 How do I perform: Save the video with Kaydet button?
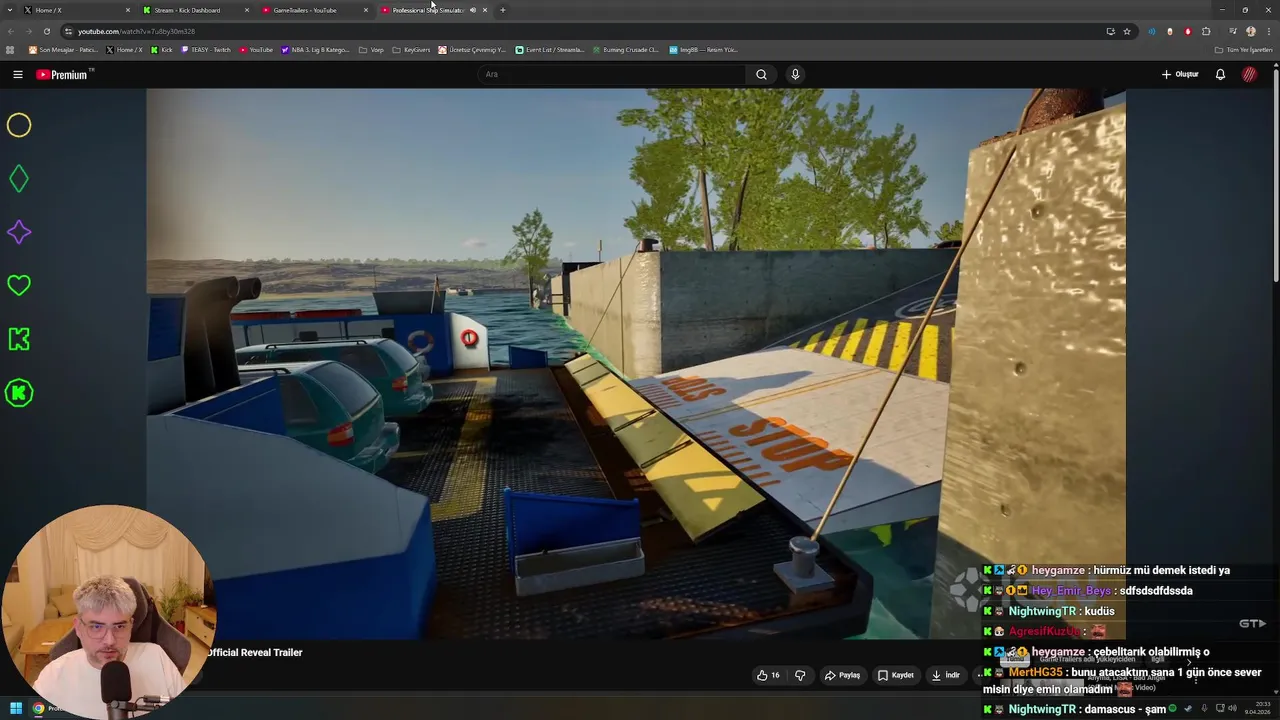[895, 675]
